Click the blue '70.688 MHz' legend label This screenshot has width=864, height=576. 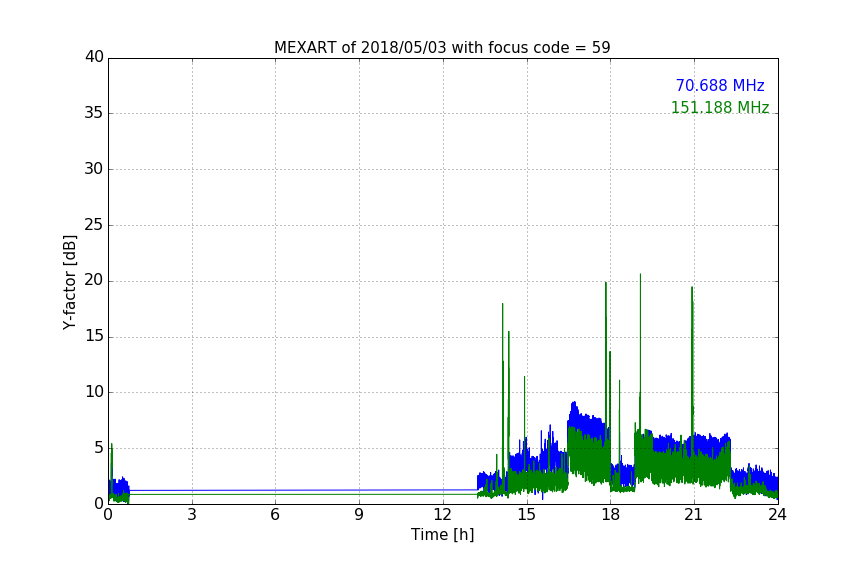tap(720, 86)
